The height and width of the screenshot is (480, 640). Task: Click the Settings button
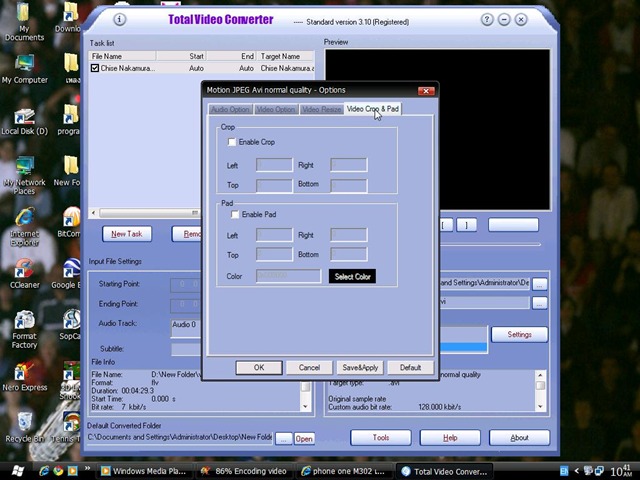[x=519, y=334]
